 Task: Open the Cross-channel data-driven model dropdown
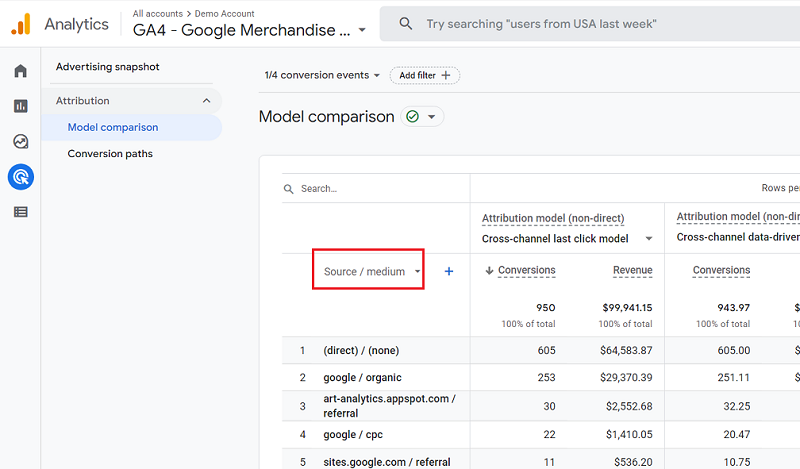[x=738, y=237]
